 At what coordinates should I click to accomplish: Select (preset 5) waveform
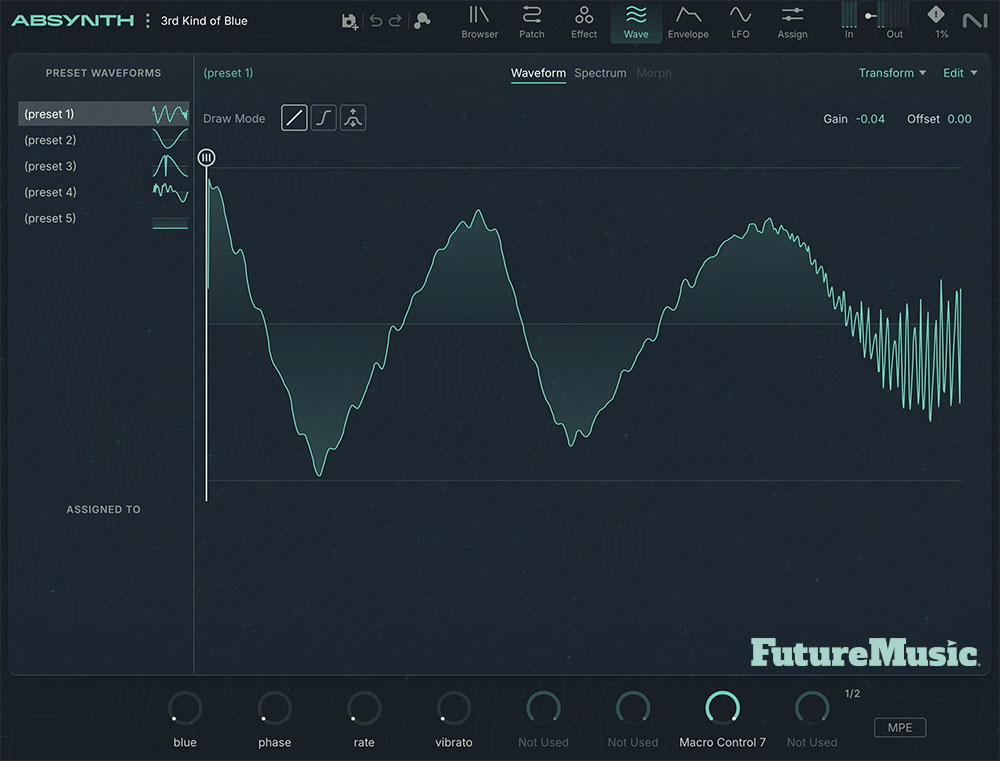(104, 218)
